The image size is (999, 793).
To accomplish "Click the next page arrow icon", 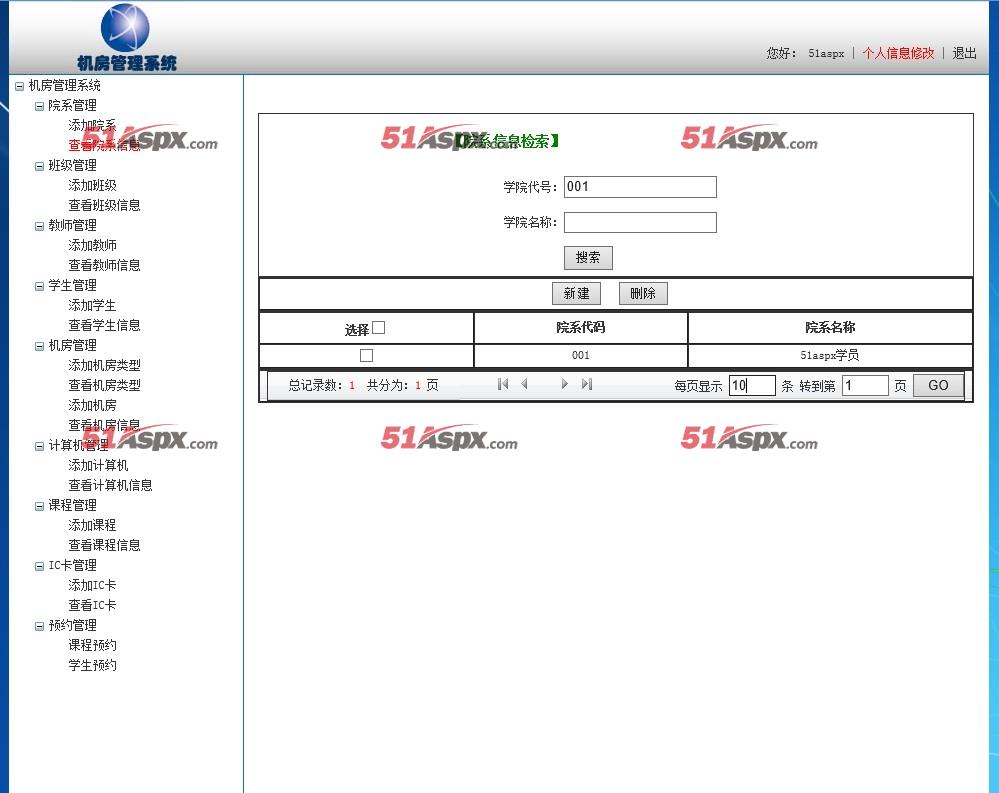I will tap(565, 384).
